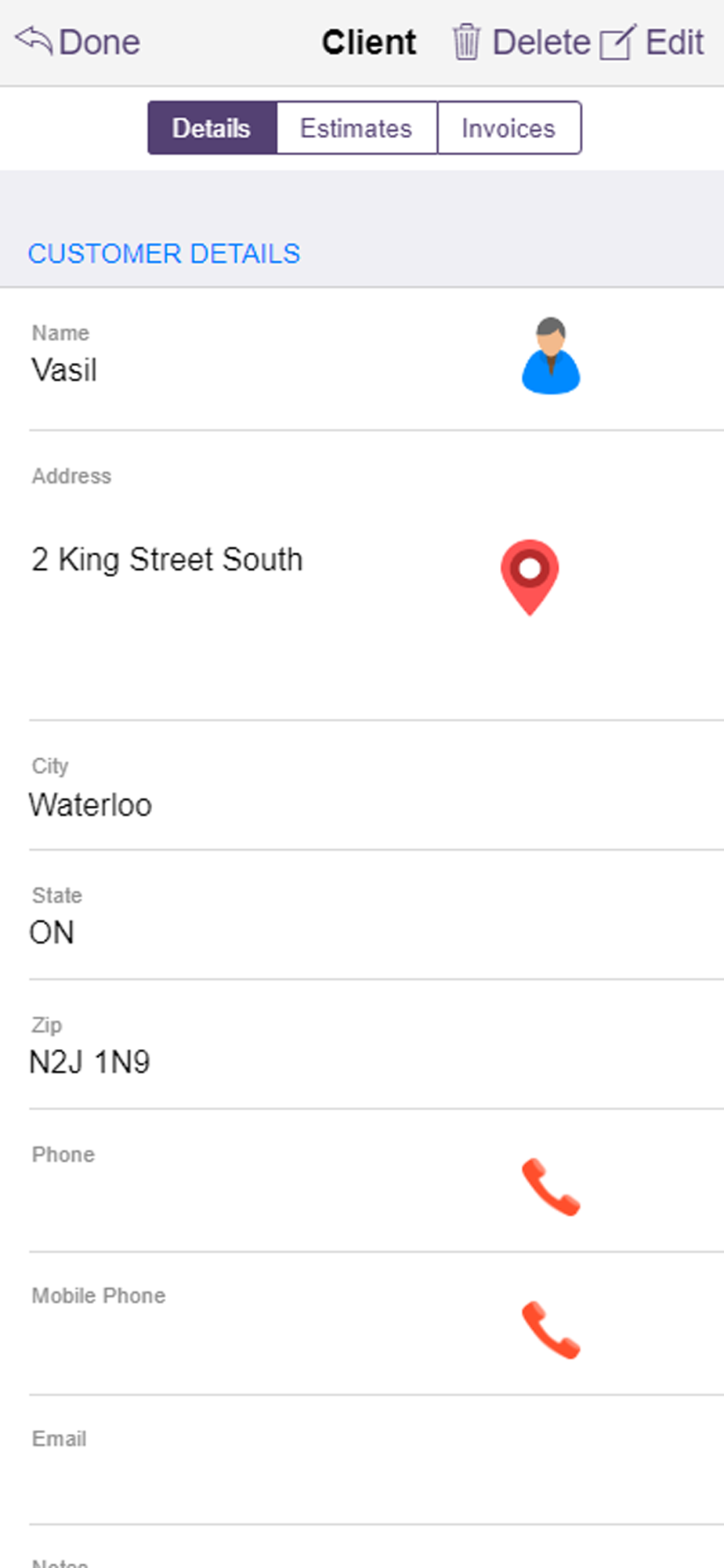This screenshot has height=1568, width=724.
Task: Tap the Edit button label
Action: pyautogui.click(x=675, y=42)
